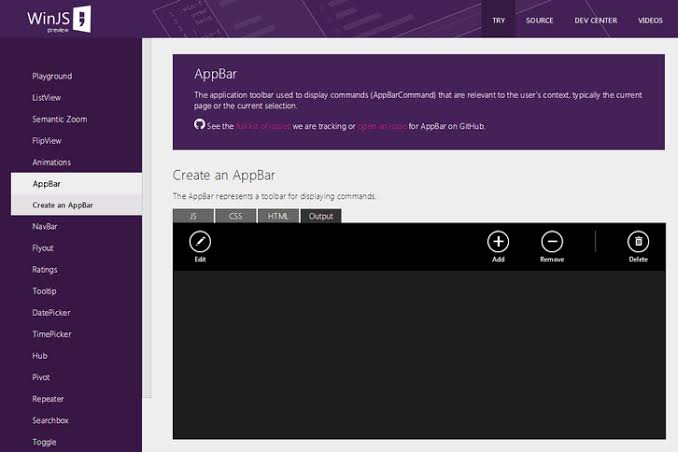Select Tooltip in the sidebar
The width and height of the screenshot is (678, 452).
tap(44, 291)
